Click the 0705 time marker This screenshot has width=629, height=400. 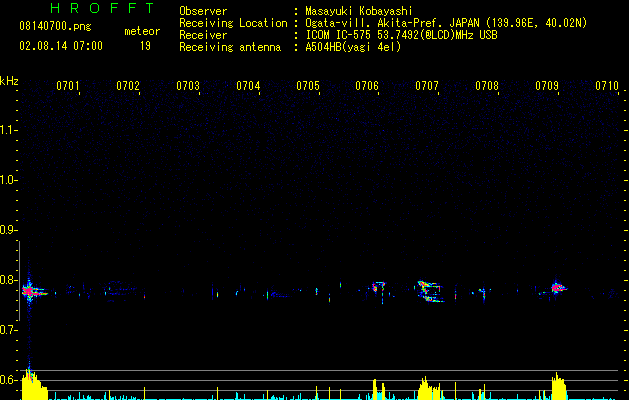pos(308,86)
